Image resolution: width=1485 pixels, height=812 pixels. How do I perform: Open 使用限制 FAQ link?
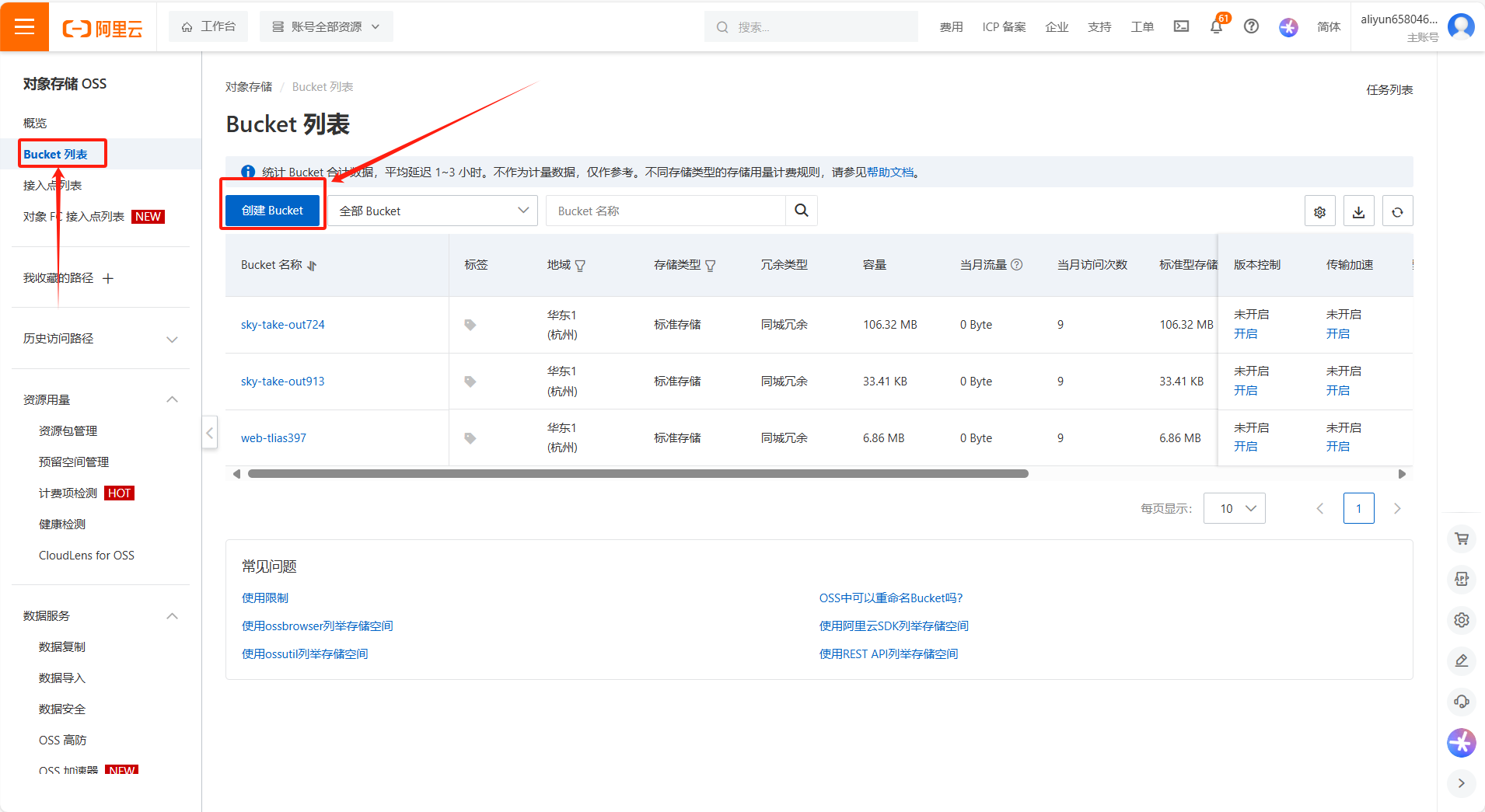point(265,598)
